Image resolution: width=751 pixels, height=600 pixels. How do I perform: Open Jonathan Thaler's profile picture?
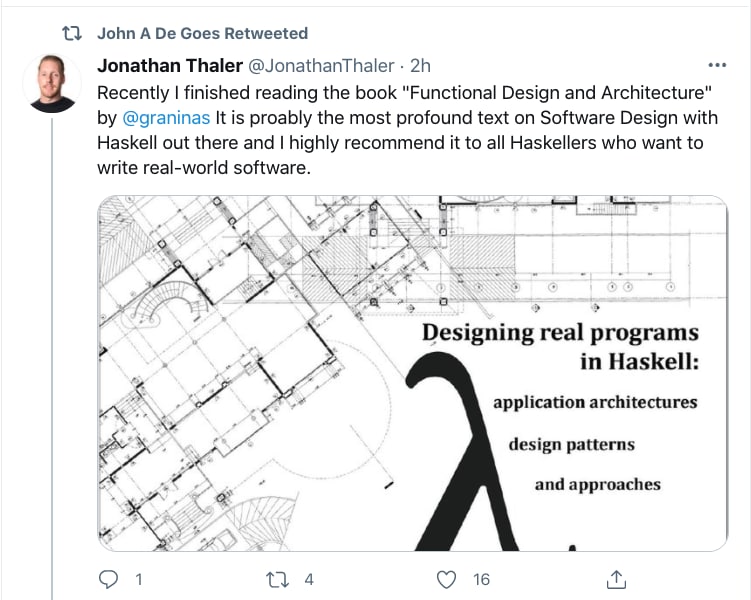tap(52, 84)
